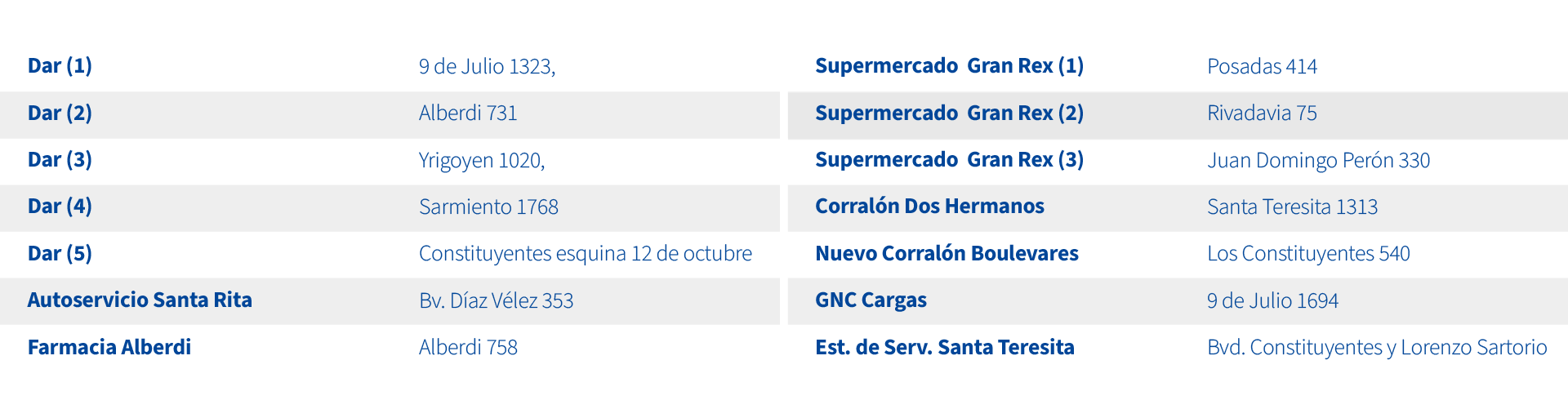Select the Dar (5) store name
Screen dimensions: 1568x418
click(x=60, y=254)
